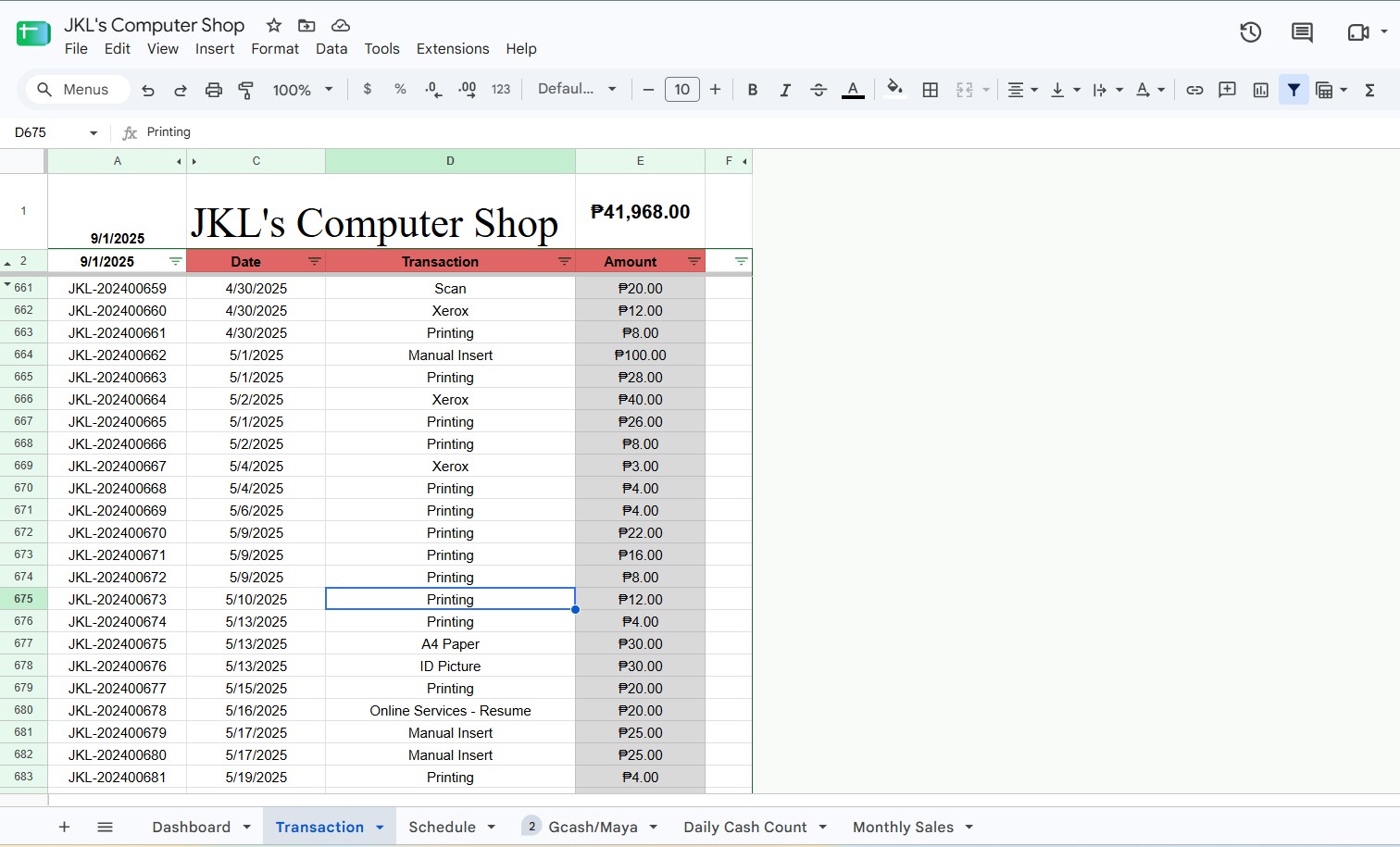Screen dimensions: 1400x847
Task: Decrease decimal places
Action: click(x=433, y=89)
